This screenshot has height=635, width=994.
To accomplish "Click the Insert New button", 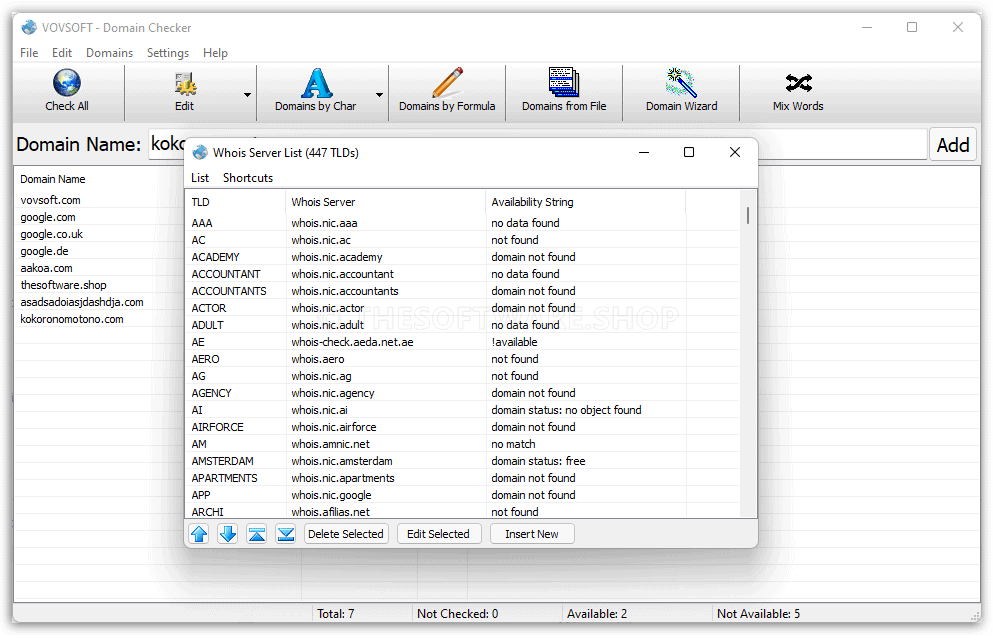I will (532, 534).
